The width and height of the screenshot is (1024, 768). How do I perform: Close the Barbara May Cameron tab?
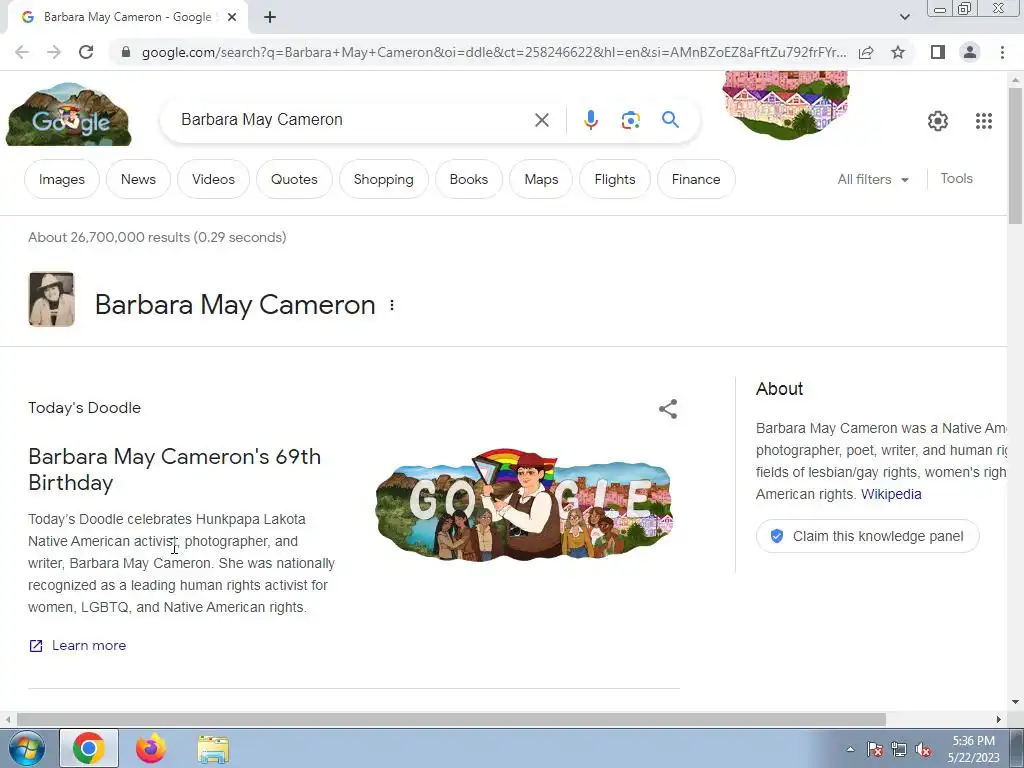(232, 18)
